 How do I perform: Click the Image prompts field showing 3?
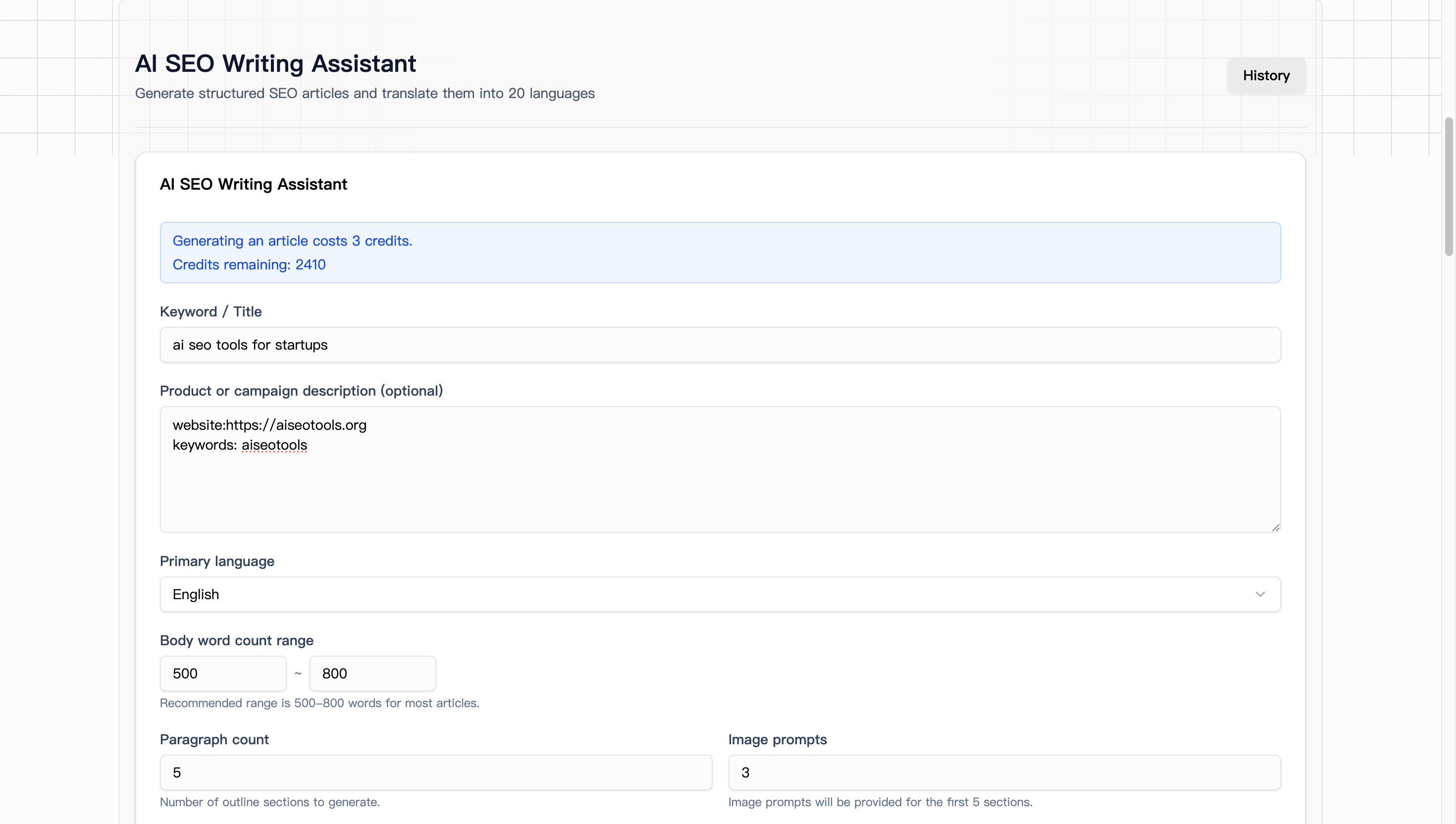pos(1003,772)
